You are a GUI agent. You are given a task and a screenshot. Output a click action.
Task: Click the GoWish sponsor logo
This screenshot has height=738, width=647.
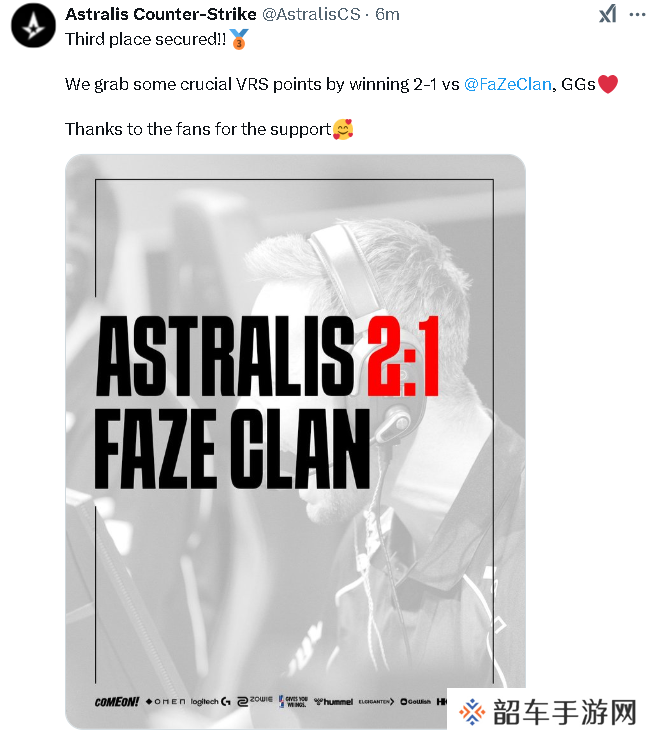[415, 702]
